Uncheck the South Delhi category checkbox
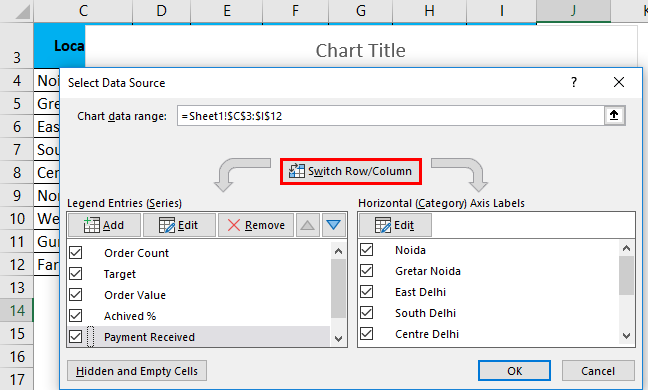 tap(367, 313)
